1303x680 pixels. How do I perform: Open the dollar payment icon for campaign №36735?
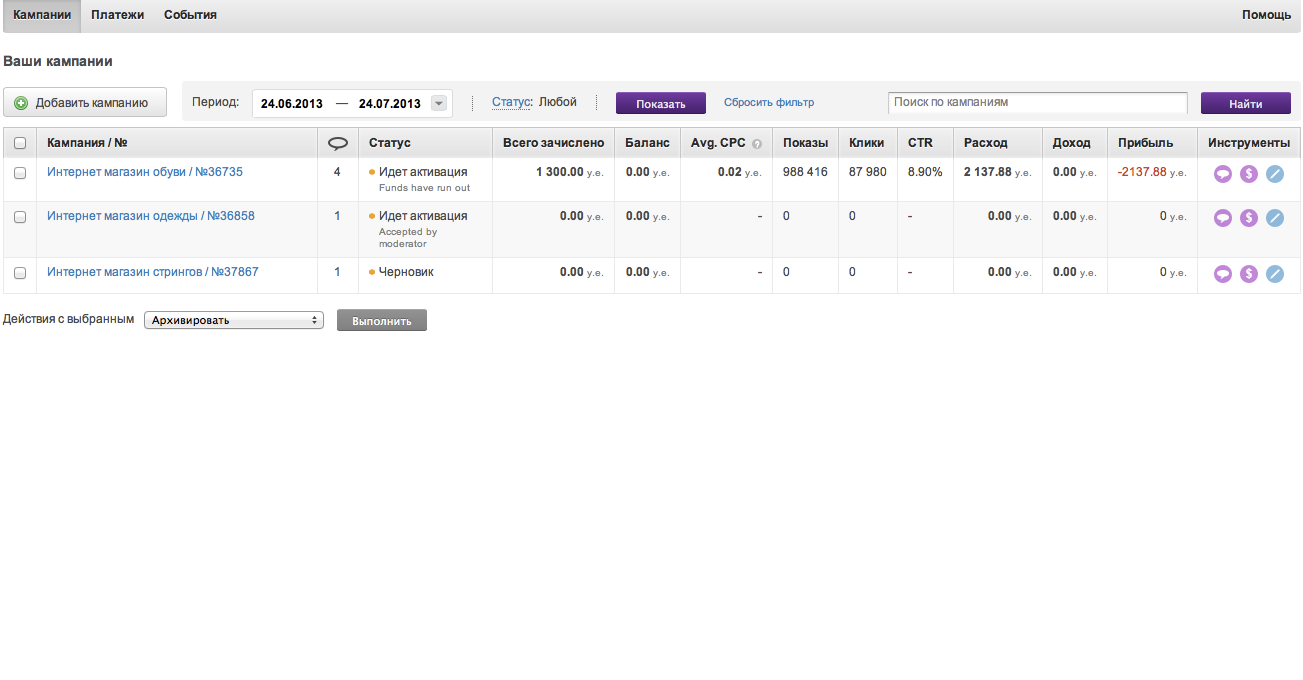pos(1249,174)
